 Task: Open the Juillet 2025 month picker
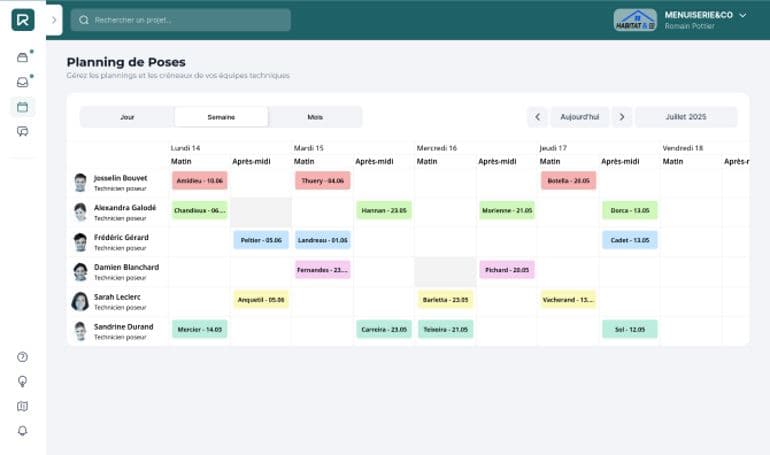point(686,117)
